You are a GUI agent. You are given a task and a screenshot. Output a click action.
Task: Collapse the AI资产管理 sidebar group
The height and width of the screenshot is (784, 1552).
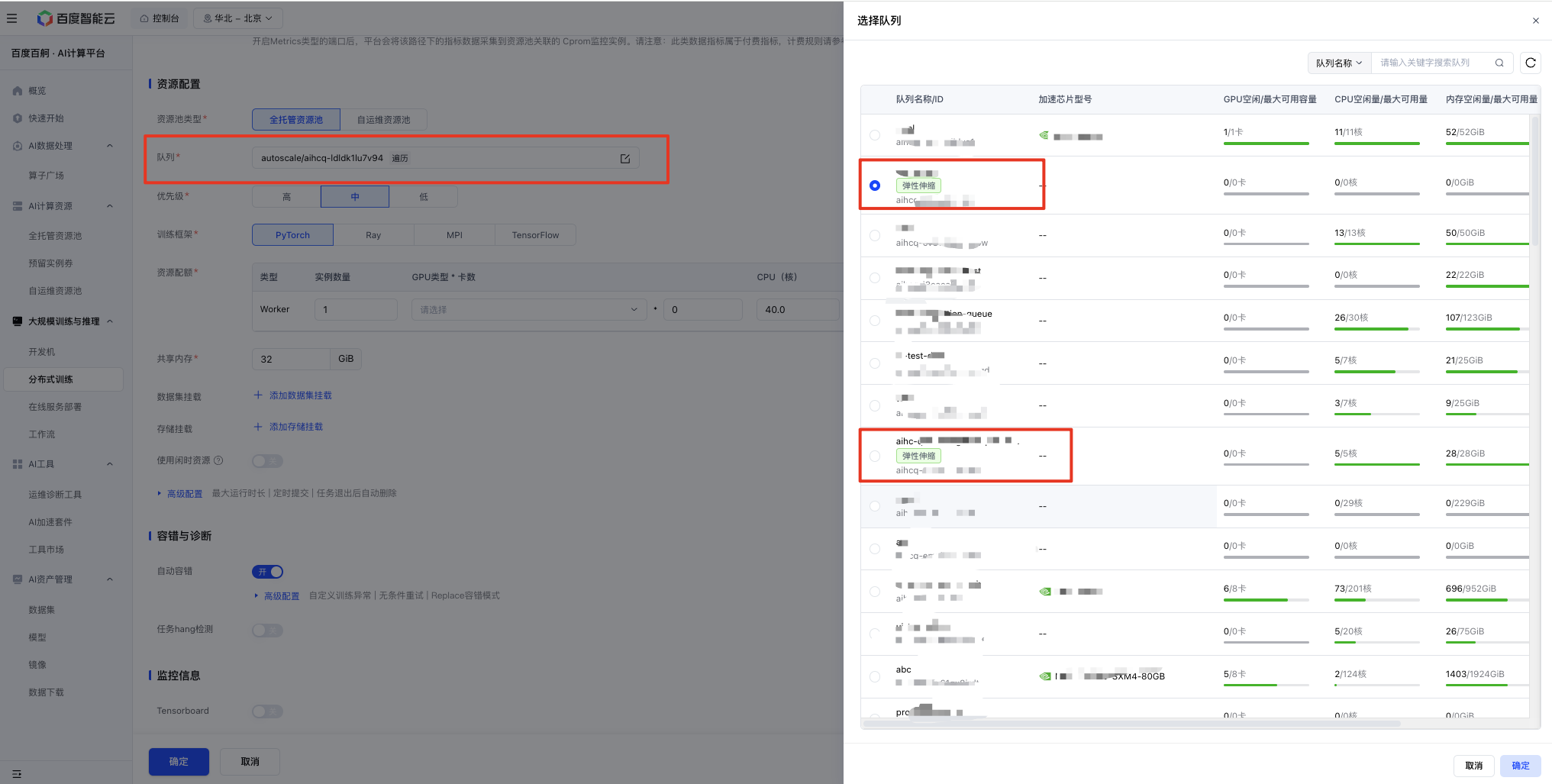point(110,579)
